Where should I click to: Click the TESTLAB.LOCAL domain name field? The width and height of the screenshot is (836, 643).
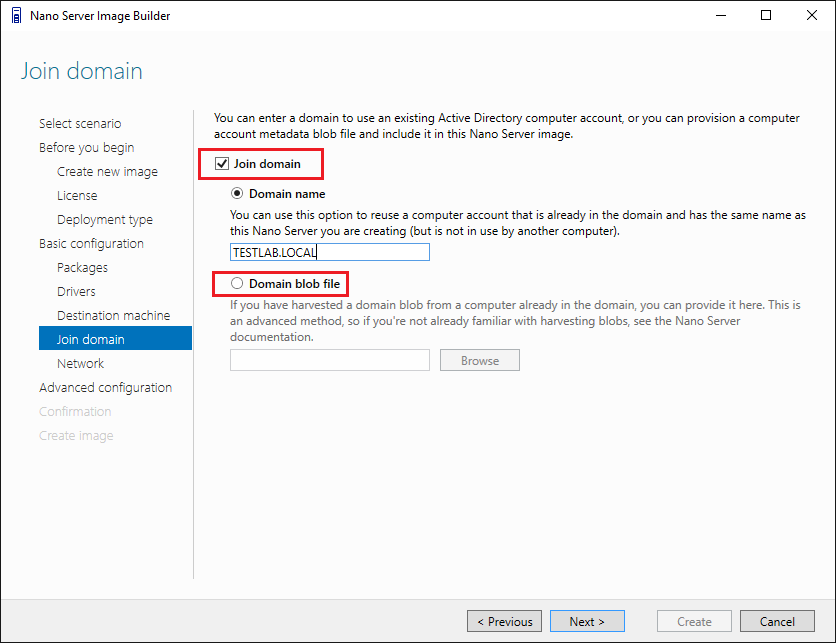[329, 252]
